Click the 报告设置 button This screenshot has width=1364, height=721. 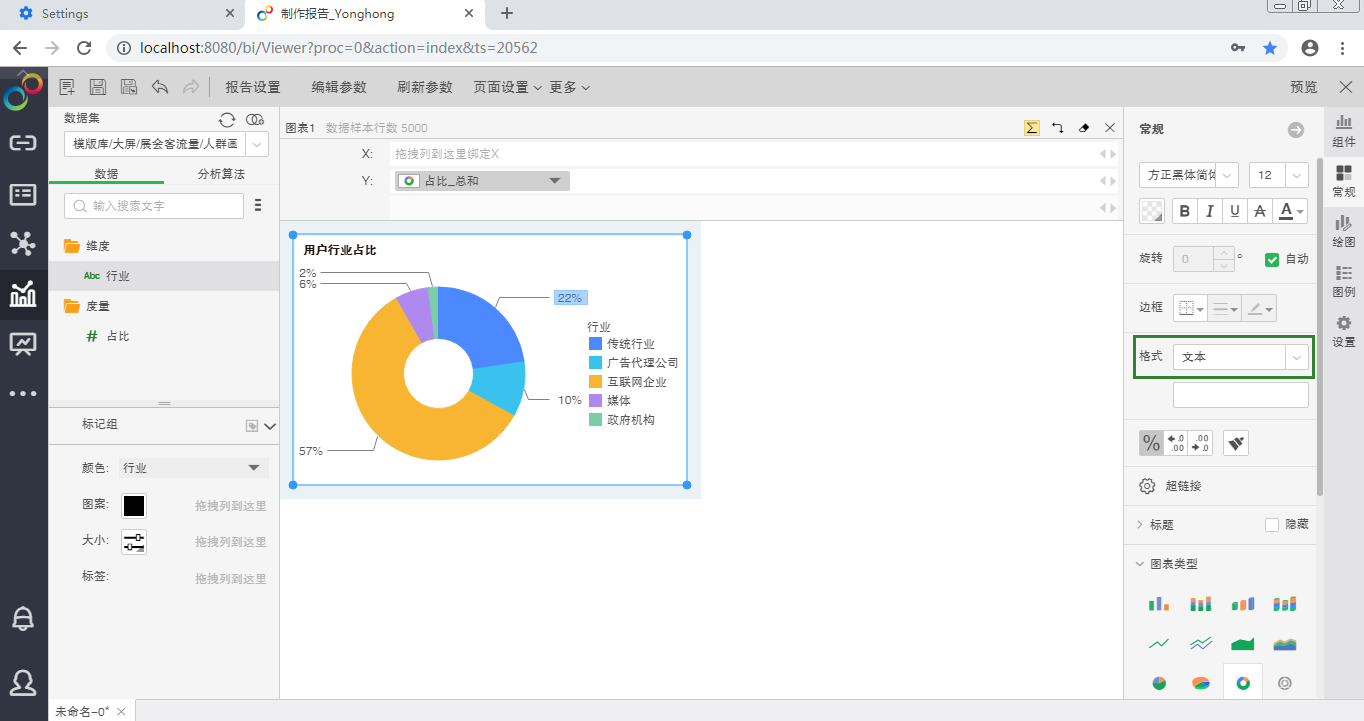tap(253, 87)
